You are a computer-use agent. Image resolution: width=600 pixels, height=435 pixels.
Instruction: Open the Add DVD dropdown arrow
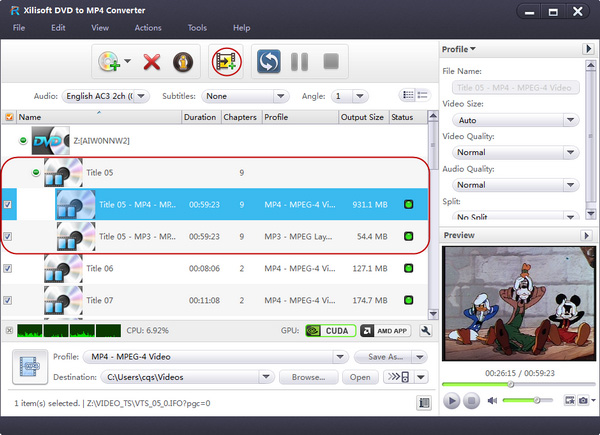tap(127, 61)
